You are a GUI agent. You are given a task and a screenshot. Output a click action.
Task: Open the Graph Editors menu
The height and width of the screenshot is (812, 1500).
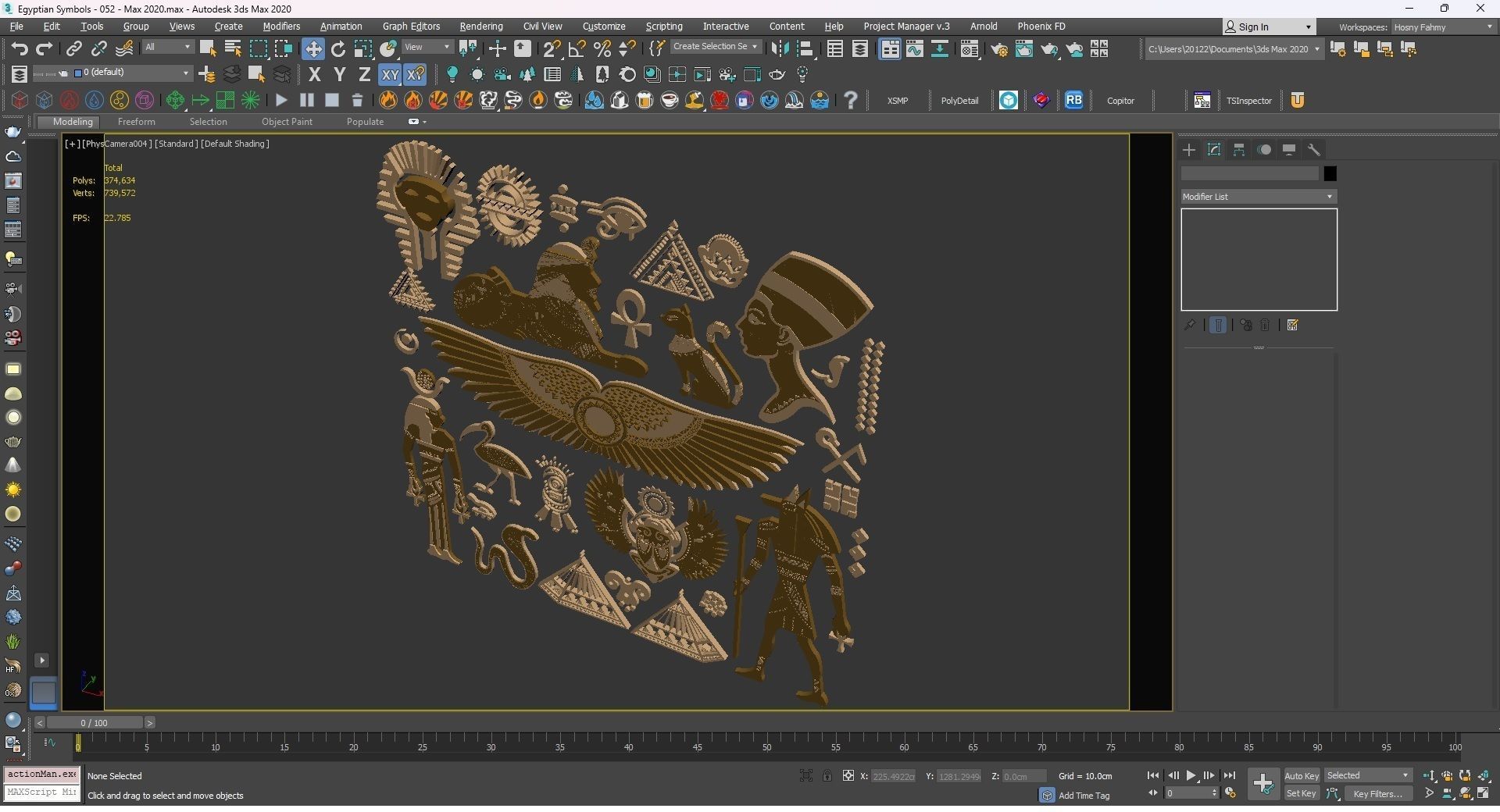(411, 27)
